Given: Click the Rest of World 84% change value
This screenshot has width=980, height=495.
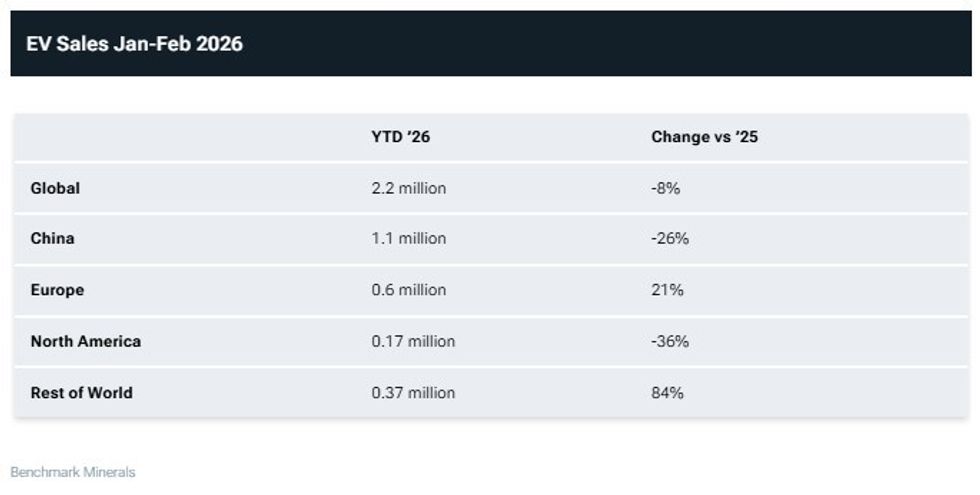Looking at the screenshot, I should coord(667,393).
